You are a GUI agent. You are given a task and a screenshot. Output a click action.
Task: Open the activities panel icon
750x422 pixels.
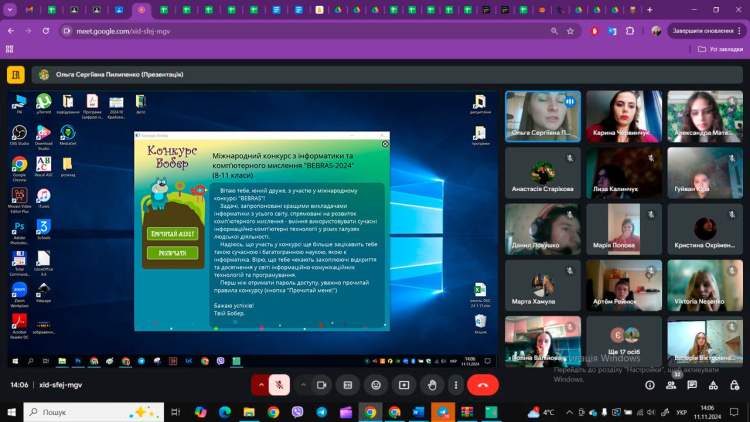(x=711, y=385)
